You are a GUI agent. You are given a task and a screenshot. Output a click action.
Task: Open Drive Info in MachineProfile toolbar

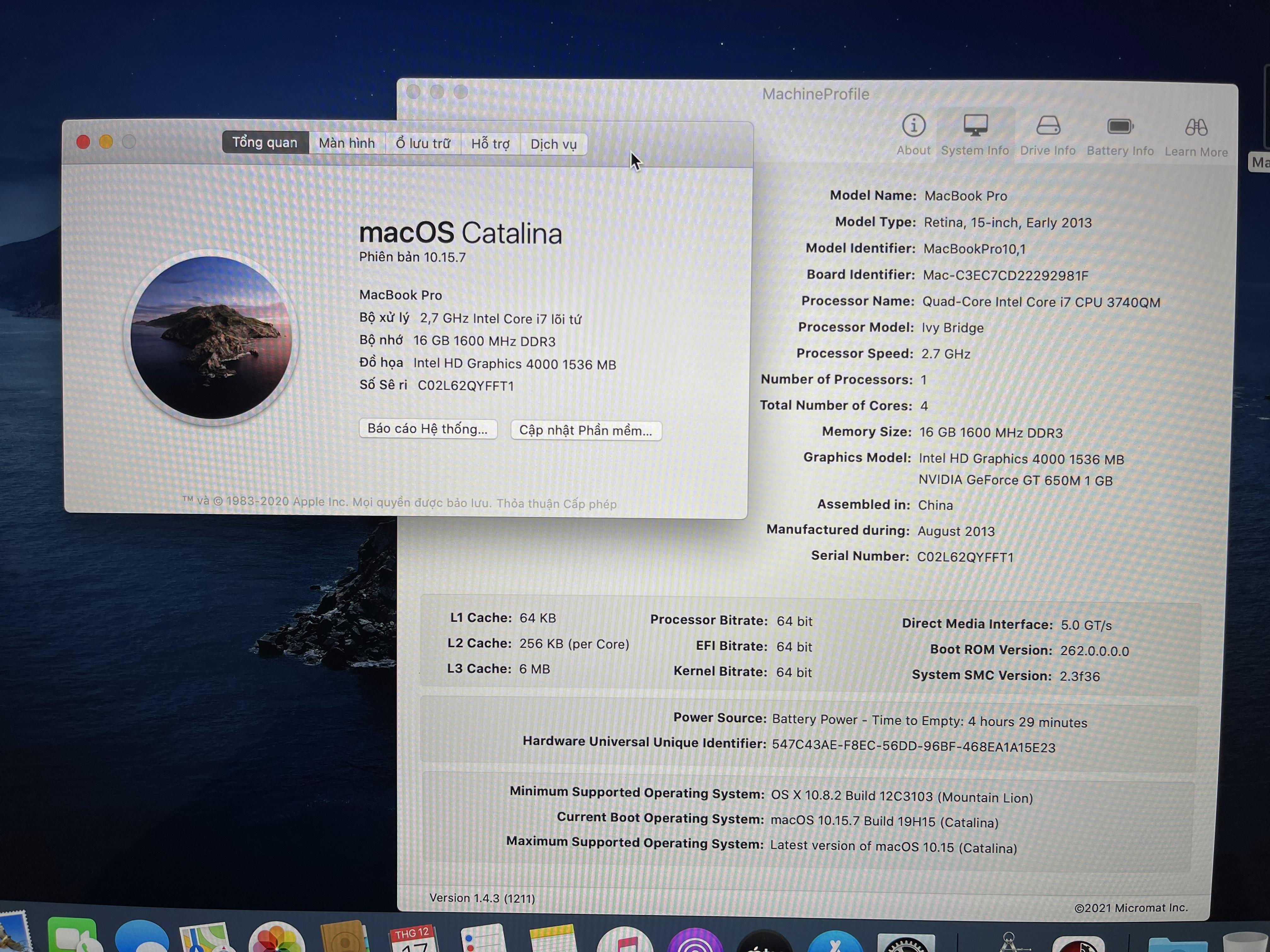(1048, 136)
